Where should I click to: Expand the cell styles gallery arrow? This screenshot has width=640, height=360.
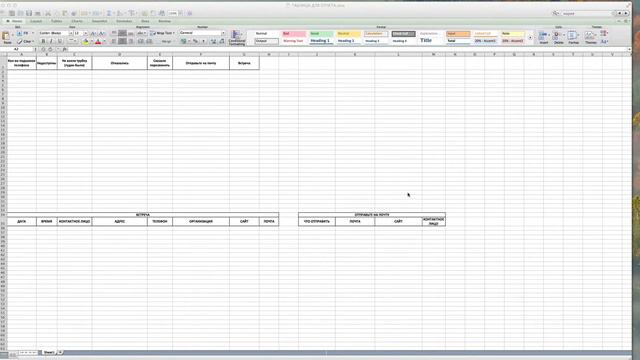pos(530,38)
